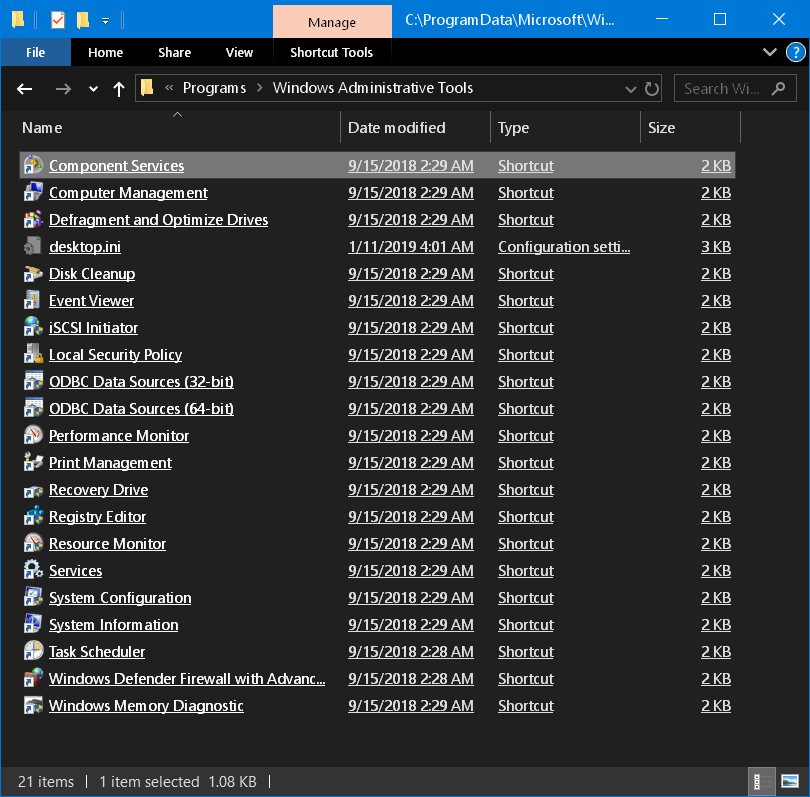Image resolution: width=810 pixels, height=797 pixels.
Task: Open the Shortcut Tools tab
Action: (x=332, y=52)
